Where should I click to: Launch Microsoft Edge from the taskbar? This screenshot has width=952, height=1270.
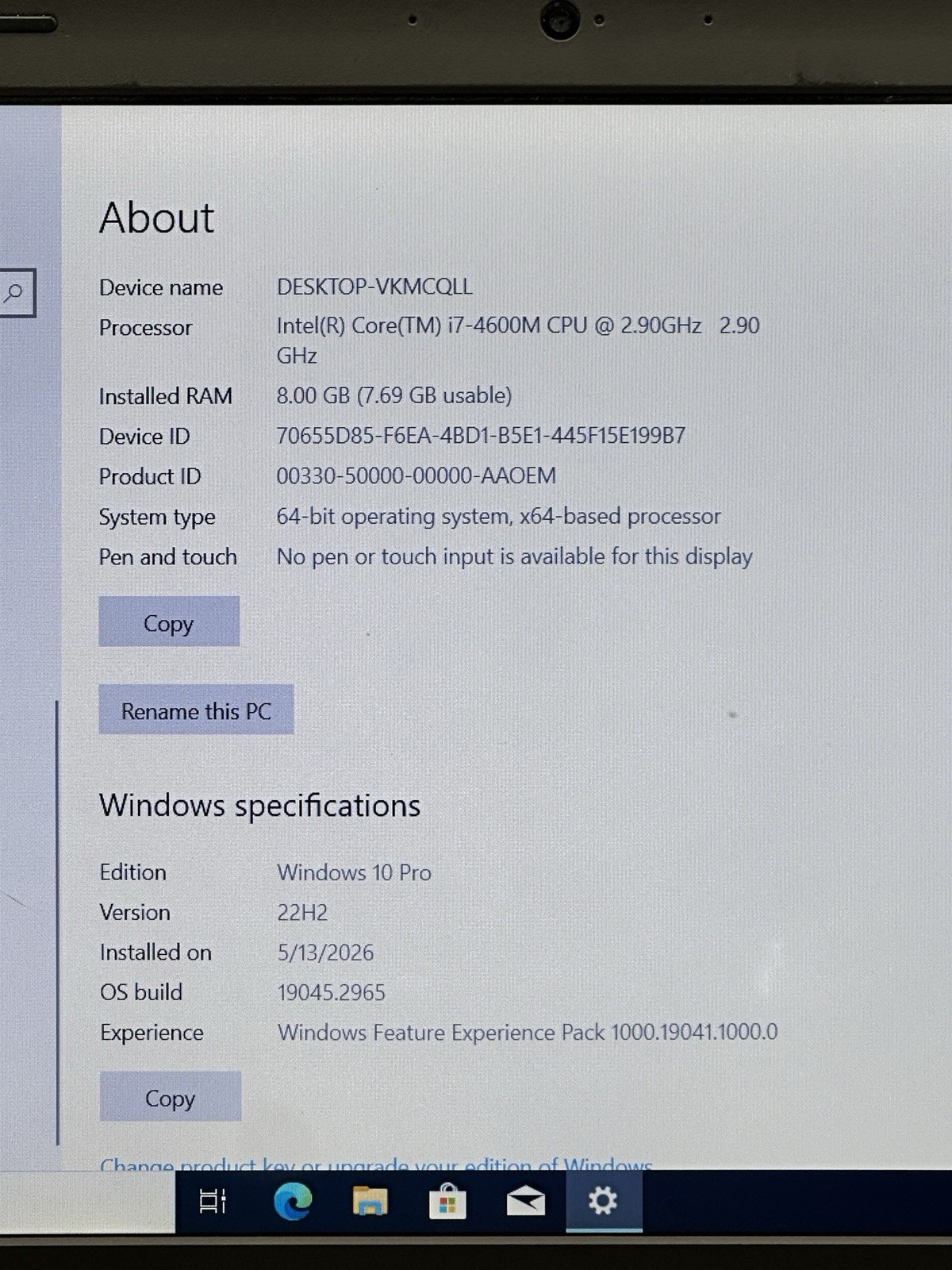(293, 1201)
